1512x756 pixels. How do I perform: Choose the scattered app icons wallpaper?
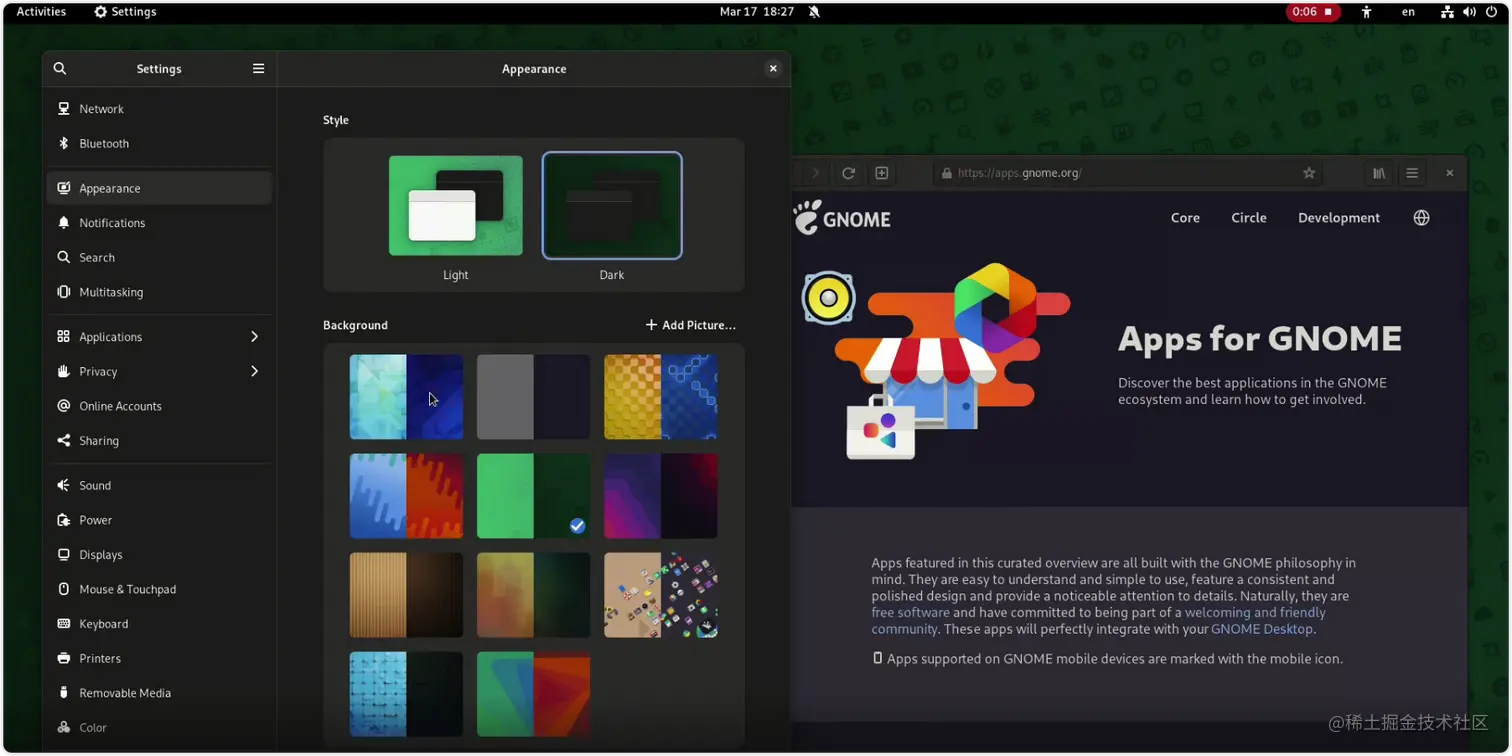pyautogui.click(x=660, y=595)
